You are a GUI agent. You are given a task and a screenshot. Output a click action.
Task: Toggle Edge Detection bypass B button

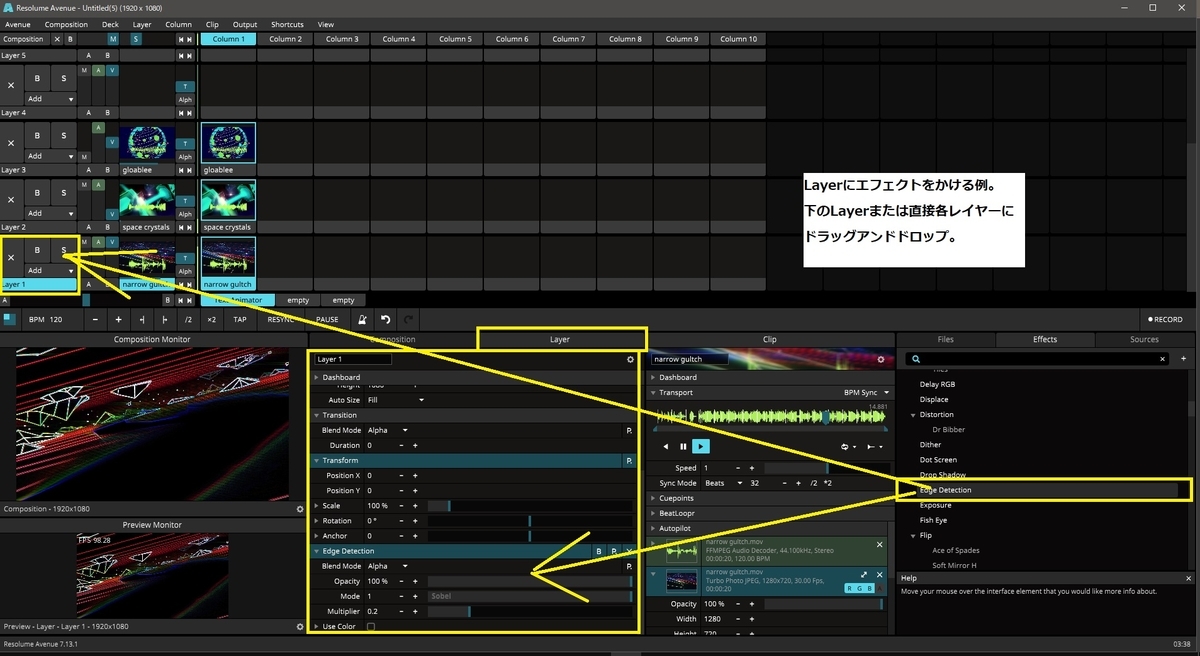pyautogui.click(x=599, y=551)
